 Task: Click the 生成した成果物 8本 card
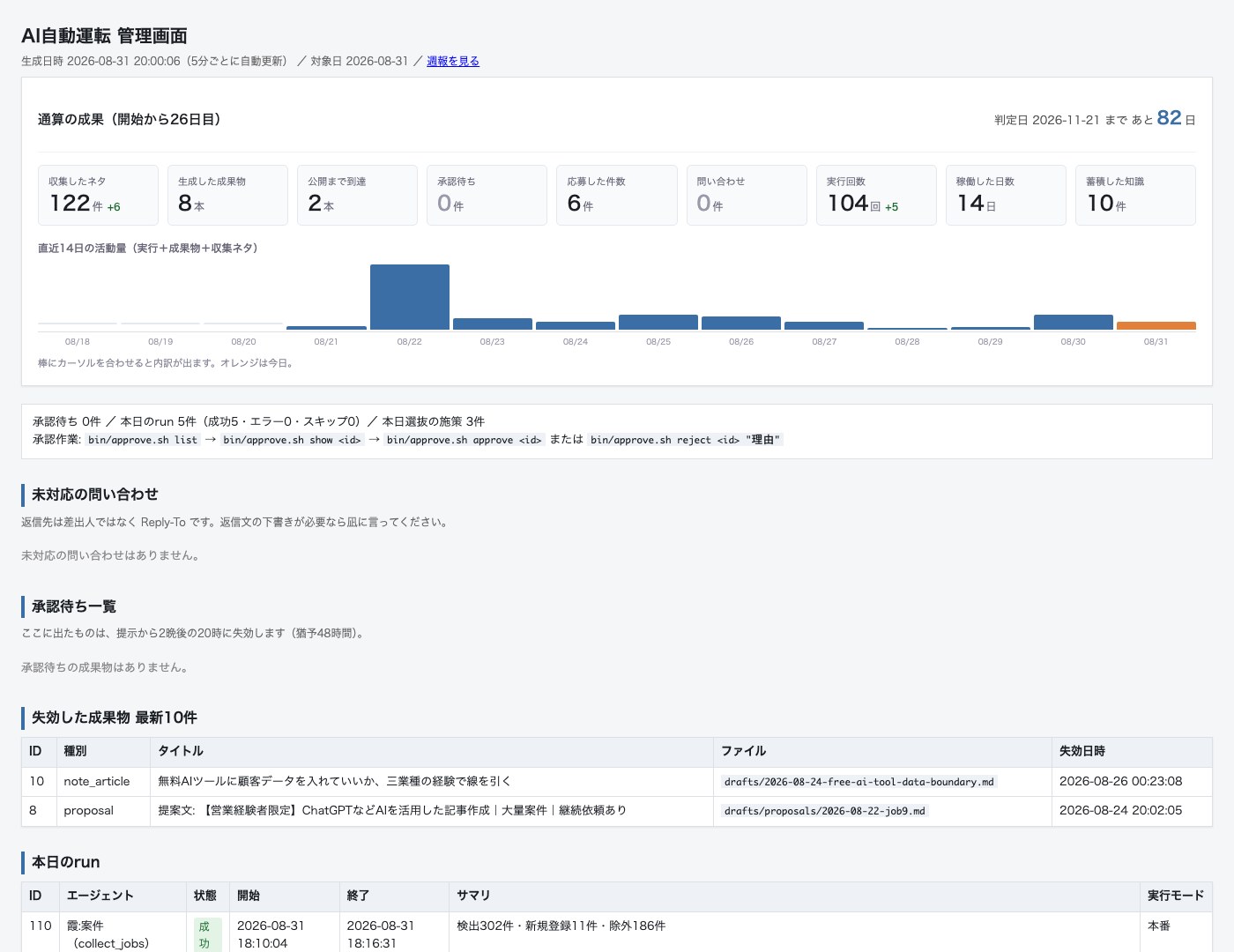[227, 195]
